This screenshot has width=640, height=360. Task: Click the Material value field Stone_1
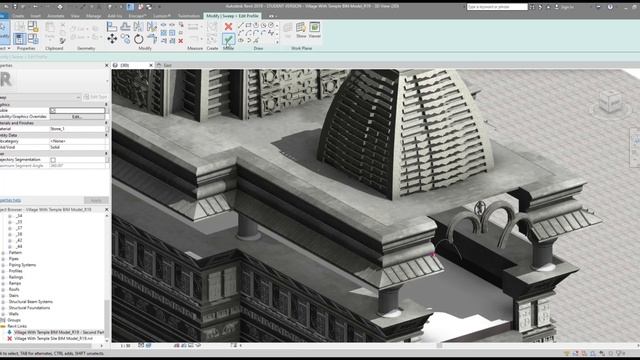(77, 129)
